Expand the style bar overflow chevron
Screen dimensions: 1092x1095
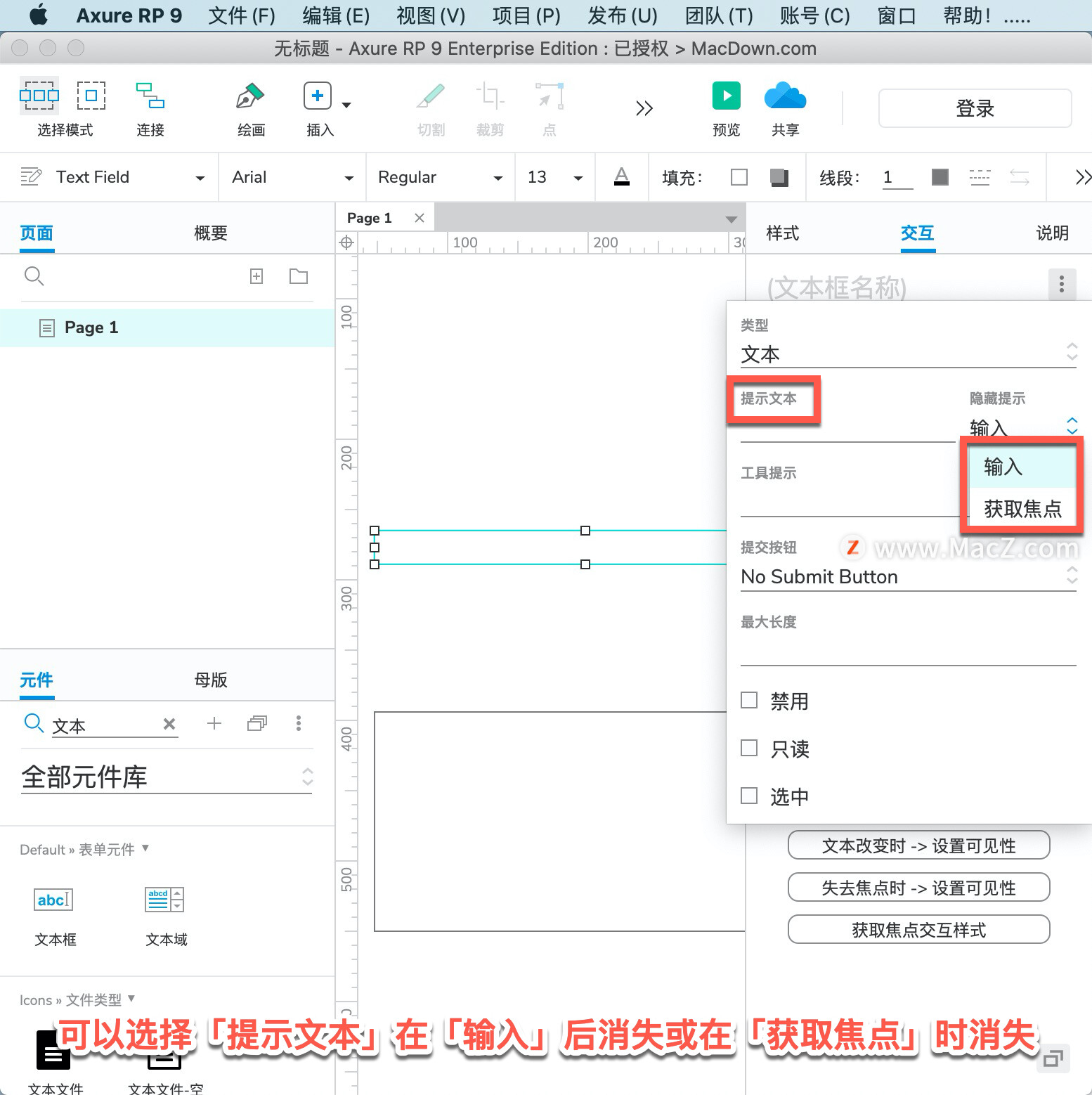click(1083, 177)
